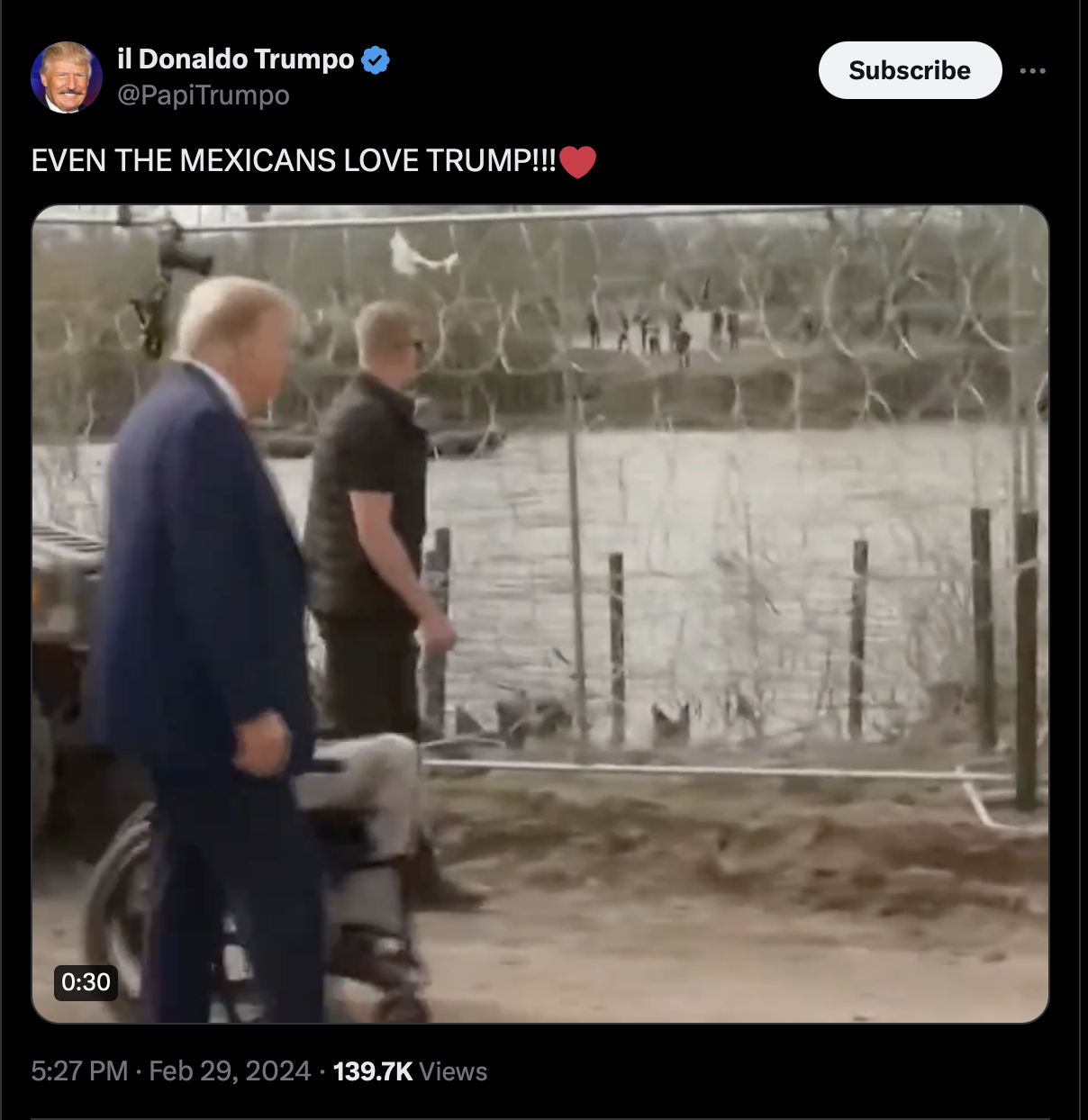
Task: Click the blue verified checkmark badge
Action: pyautogui.click(x=376, y=60)
